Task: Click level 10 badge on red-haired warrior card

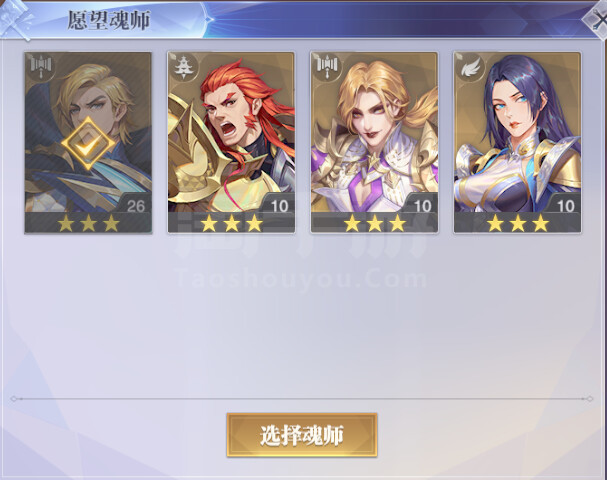Action: pyautogui.click(x=279, y=205)
